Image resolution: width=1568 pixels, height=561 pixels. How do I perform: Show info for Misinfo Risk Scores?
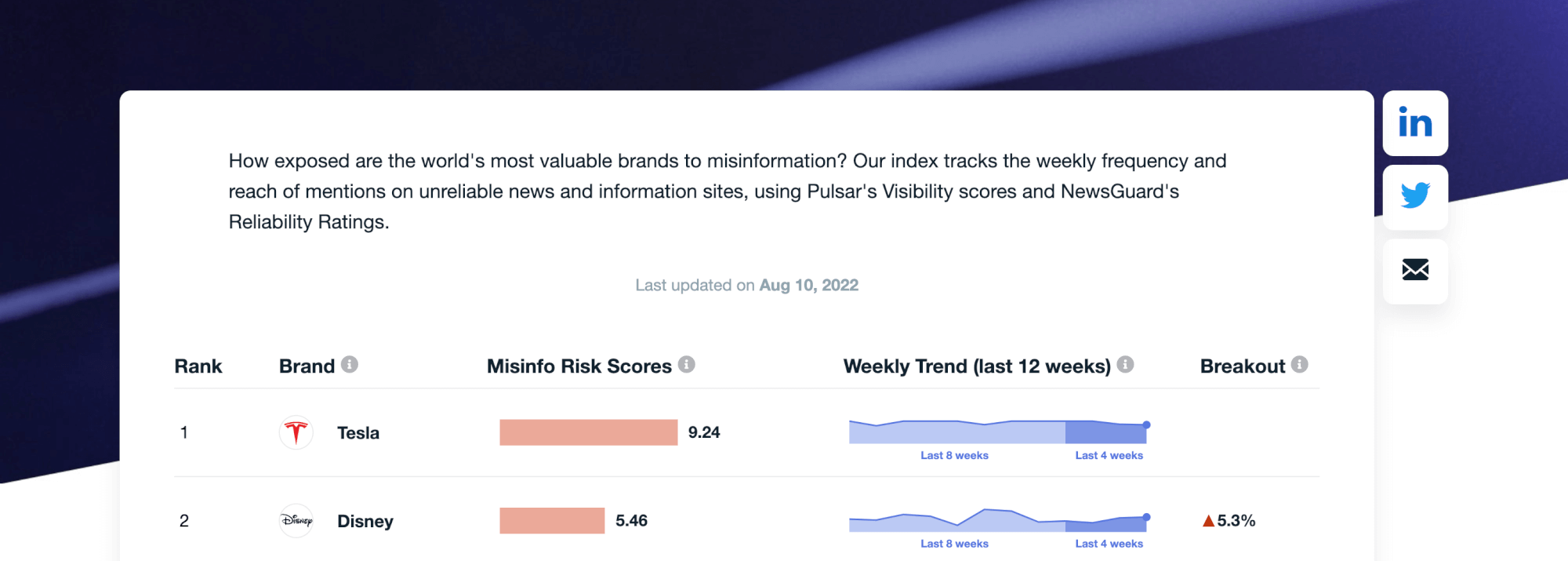686,365
